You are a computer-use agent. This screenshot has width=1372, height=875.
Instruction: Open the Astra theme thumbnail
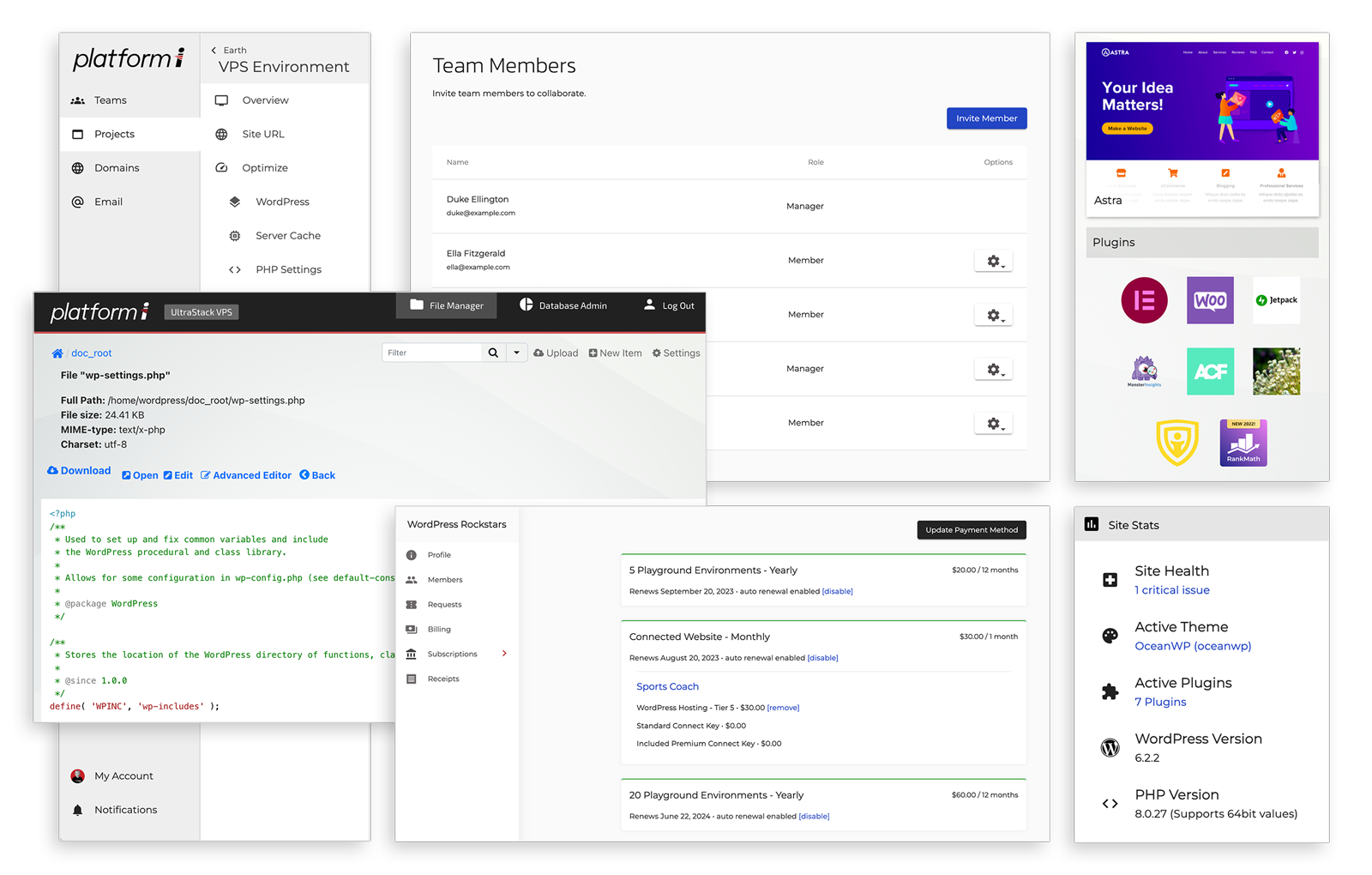coord(1202,129)
